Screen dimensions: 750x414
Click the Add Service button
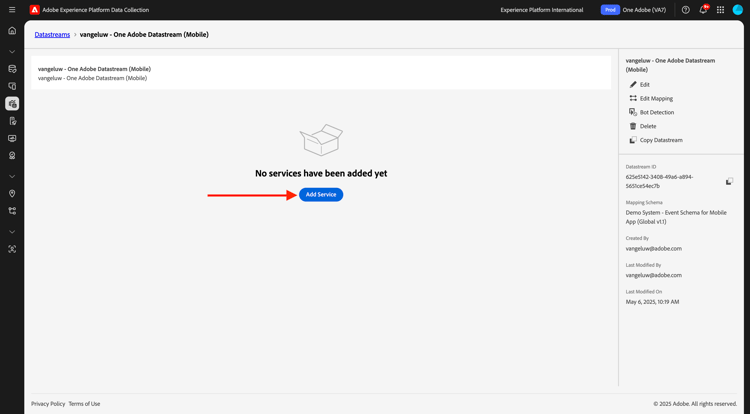(x=321, y=195)
